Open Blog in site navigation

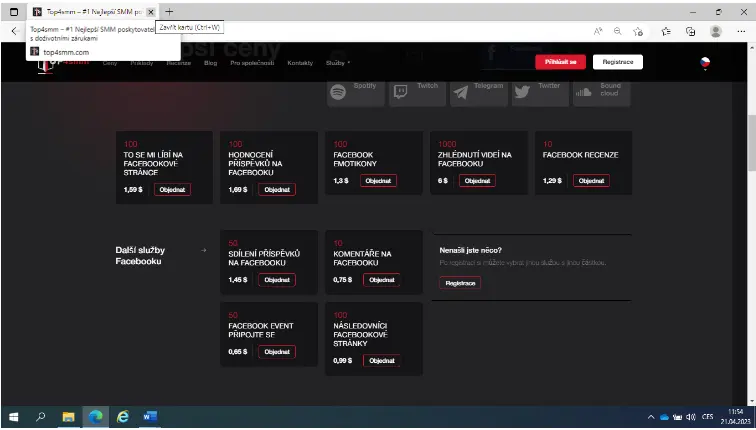211,63
